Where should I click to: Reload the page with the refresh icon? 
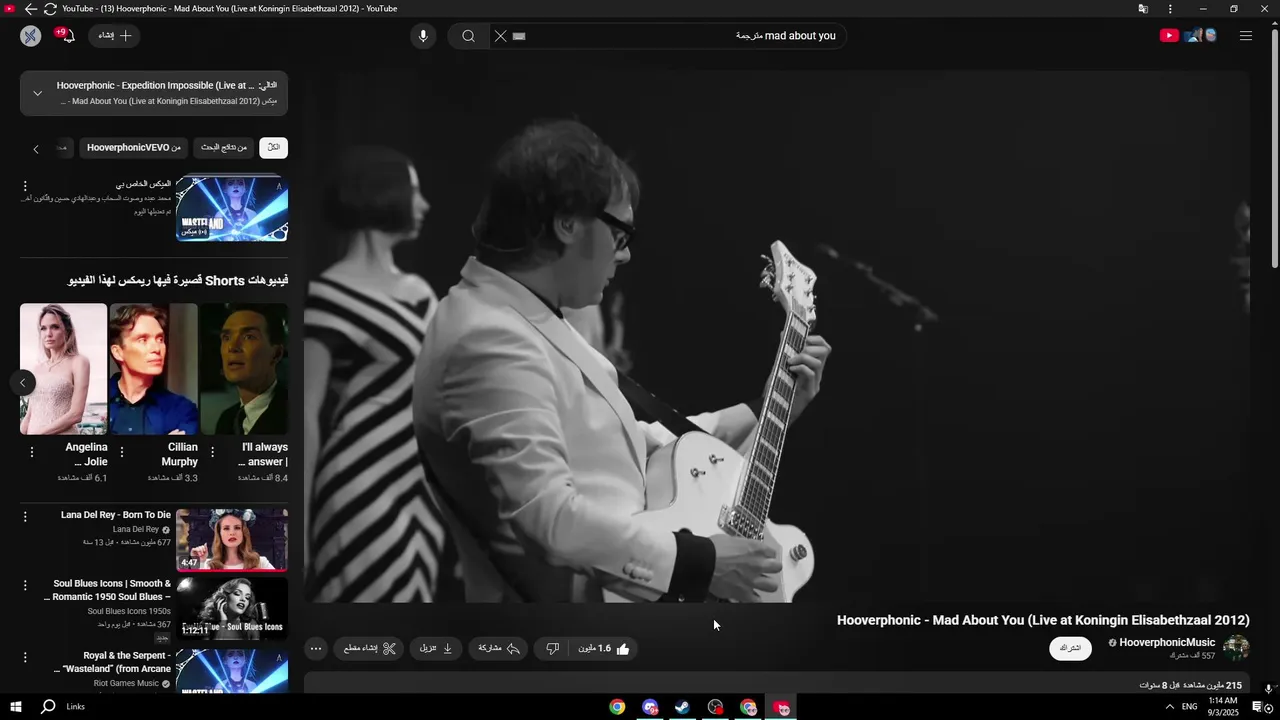click(50, 9)
